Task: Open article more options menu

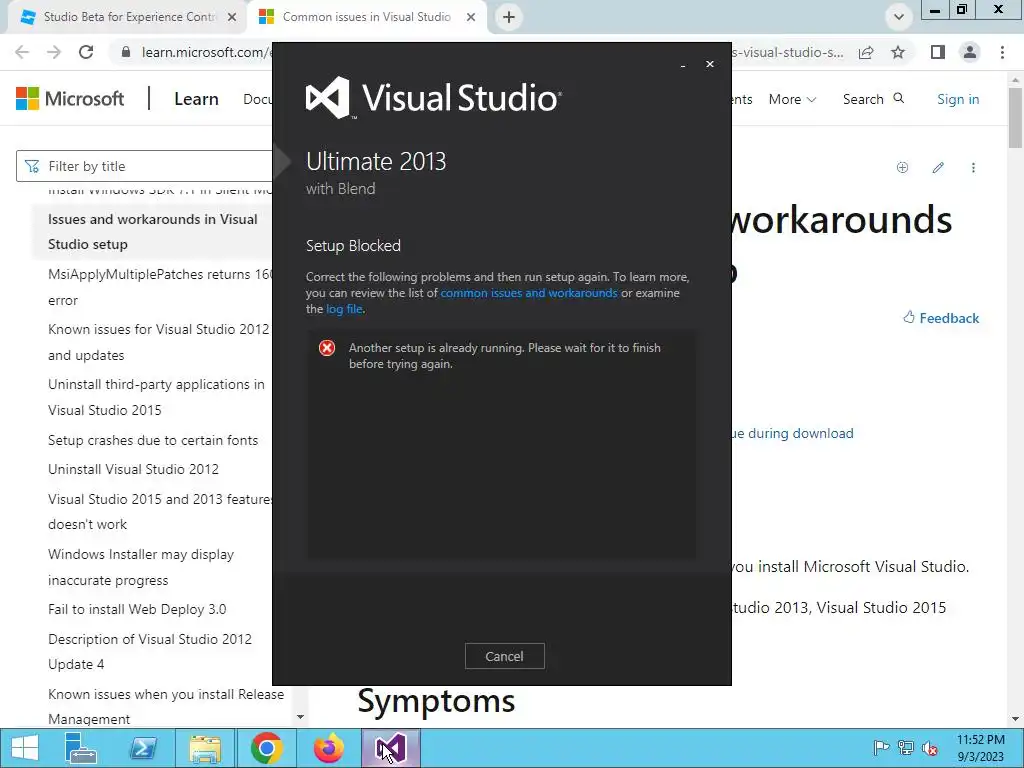Action: (x=973, y=168)
